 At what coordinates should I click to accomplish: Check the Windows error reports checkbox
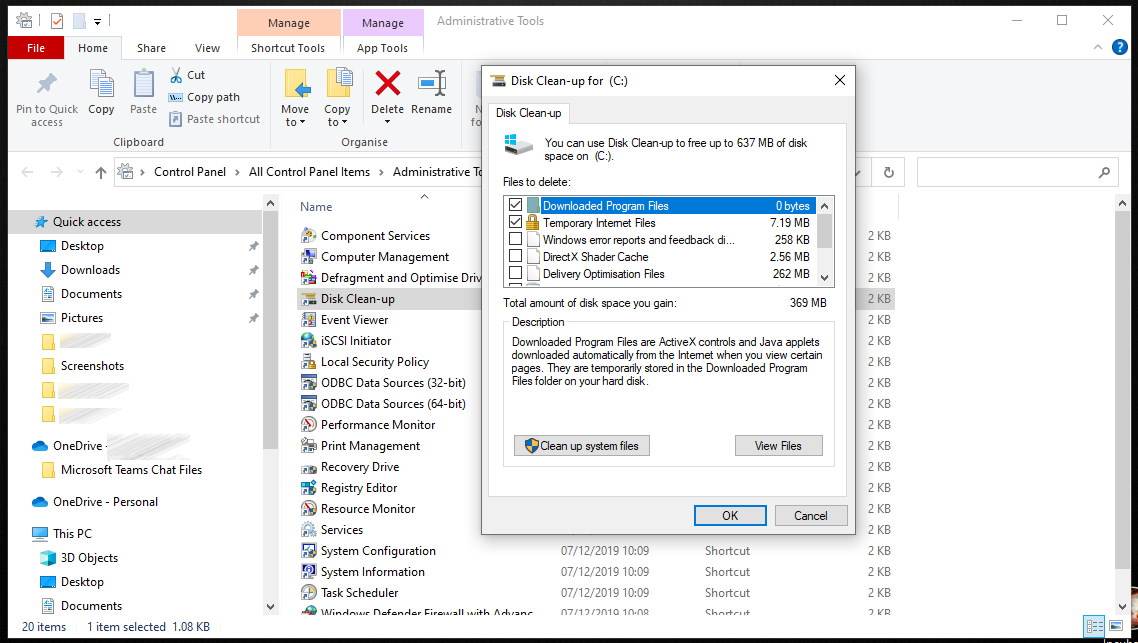click(x=515, y=239)
